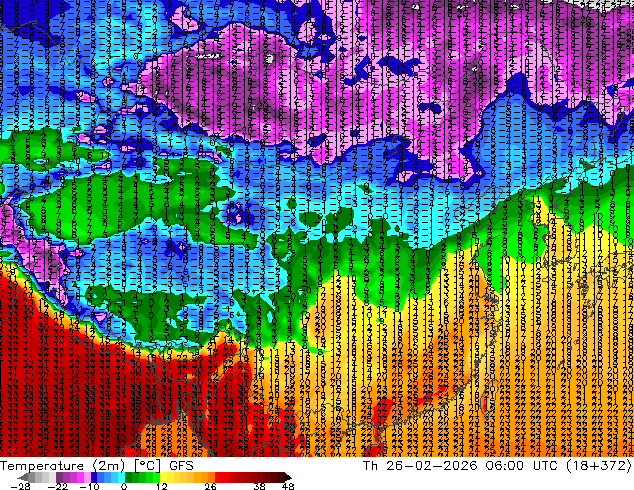The image size is (634, 490).
Task: Click the '0' legend label
Action: 124,486
